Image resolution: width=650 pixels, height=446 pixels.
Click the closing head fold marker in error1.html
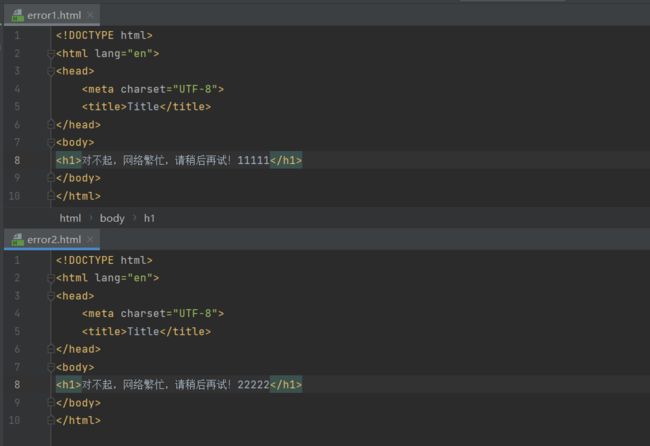pos(51,124)
